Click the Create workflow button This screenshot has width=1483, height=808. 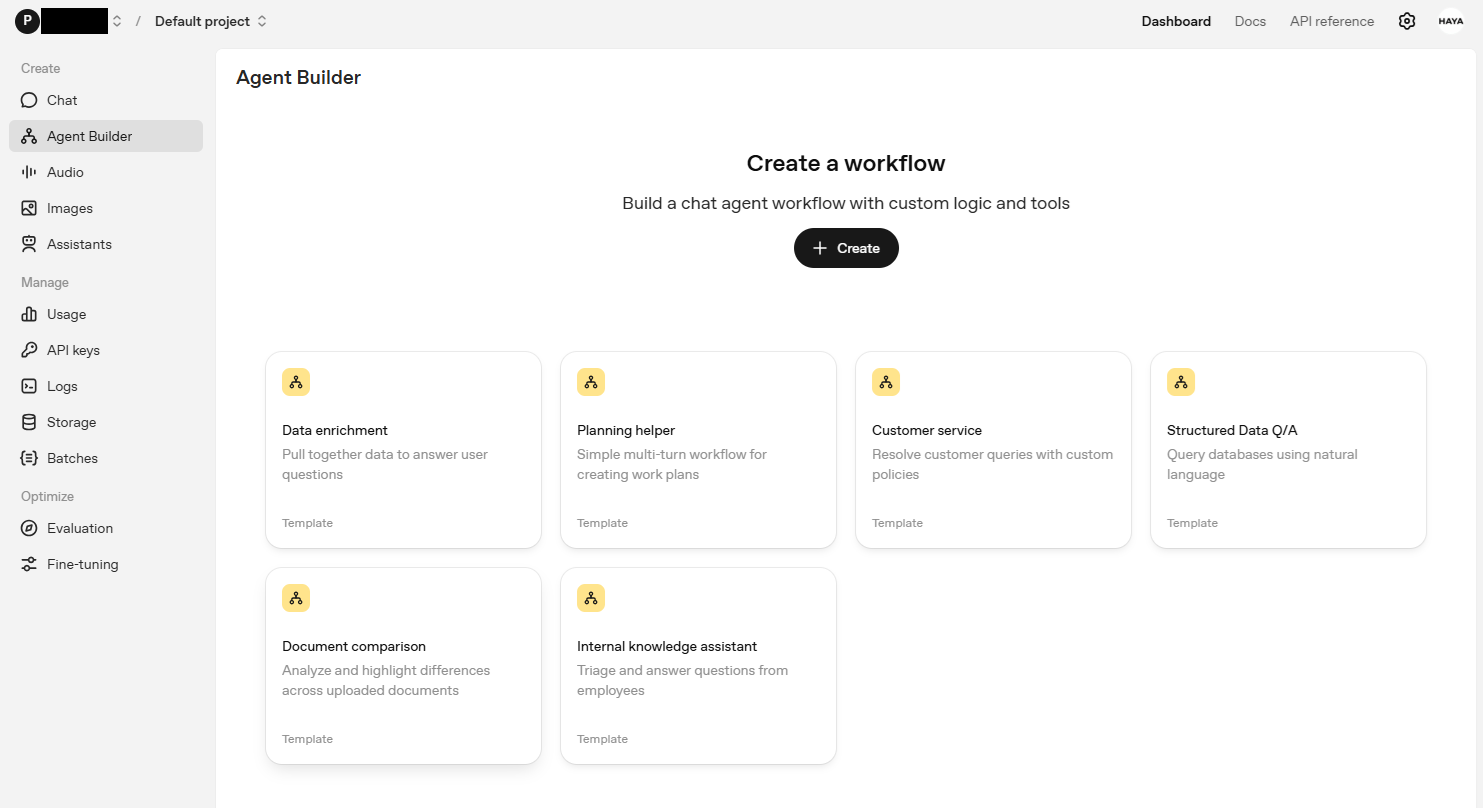pyautogui.click(x=846, y=247)
